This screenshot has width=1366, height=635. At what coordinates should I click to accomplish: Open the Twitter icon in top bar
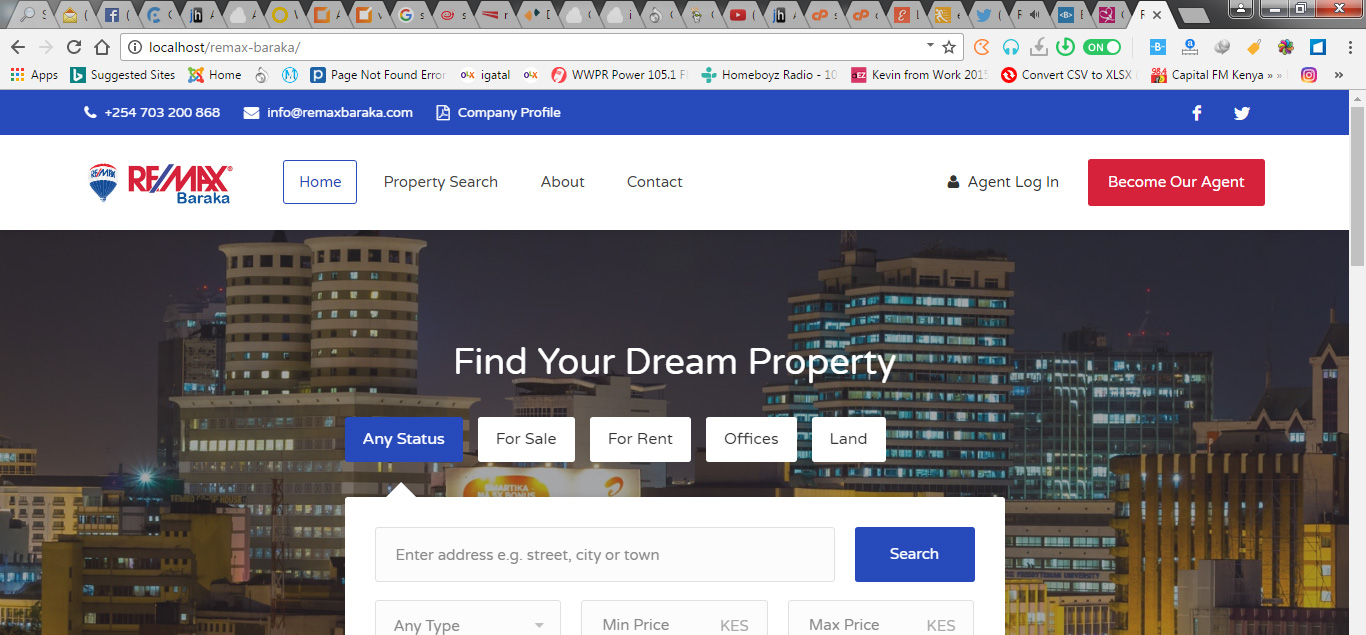(1242, 113)
